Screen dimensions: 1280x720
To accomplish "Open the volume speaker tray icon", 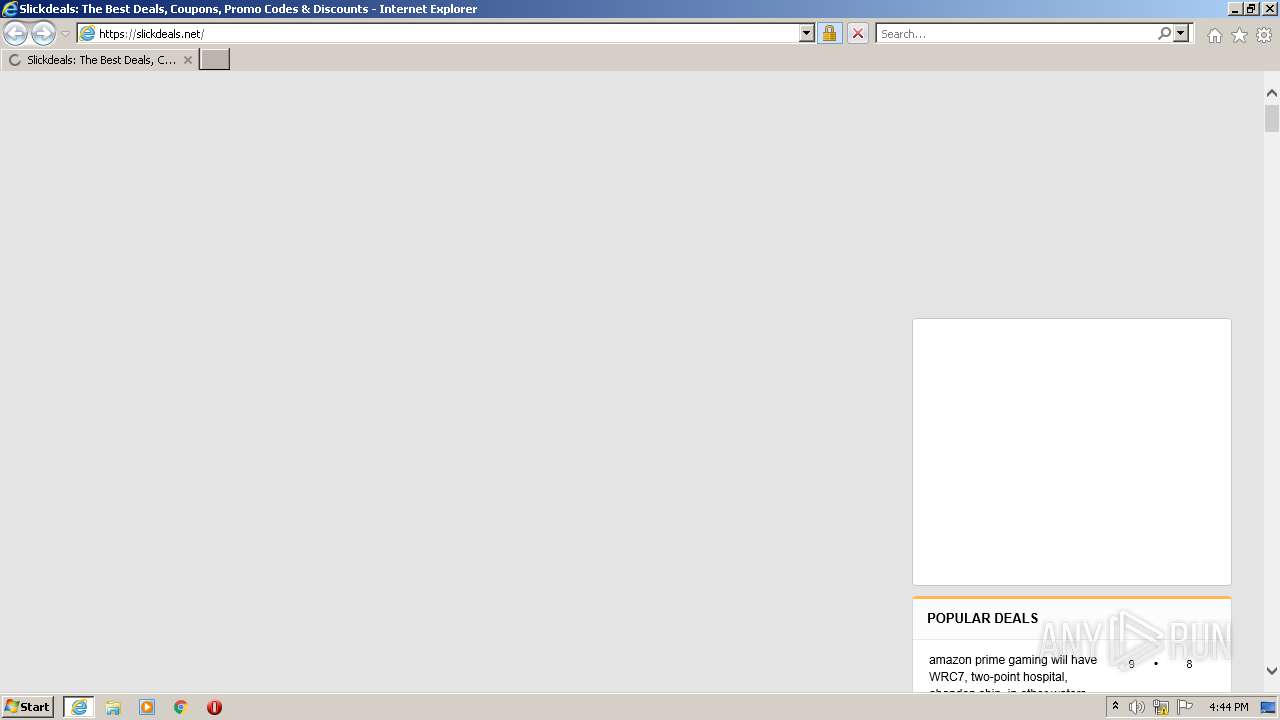I will [1137, 707].
